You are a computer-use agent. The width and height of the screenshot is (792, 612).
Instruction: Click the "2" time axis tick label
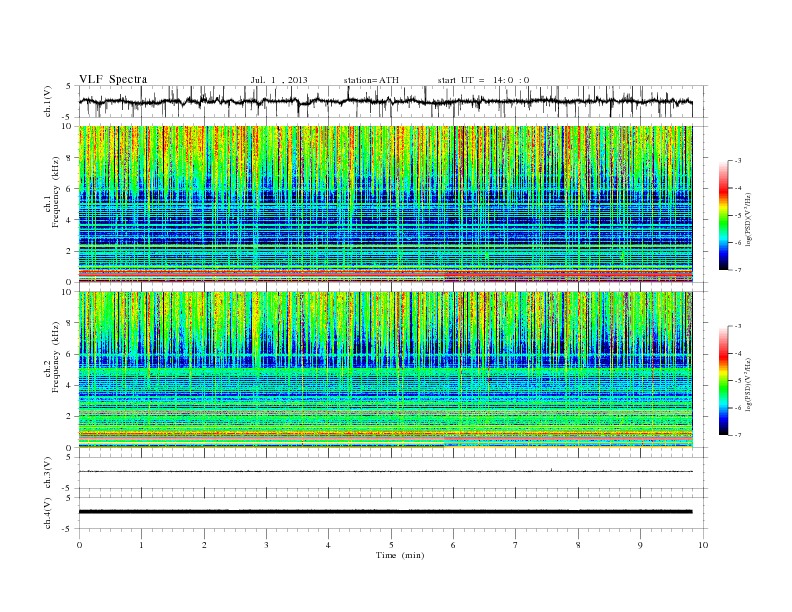pos(204,545)
